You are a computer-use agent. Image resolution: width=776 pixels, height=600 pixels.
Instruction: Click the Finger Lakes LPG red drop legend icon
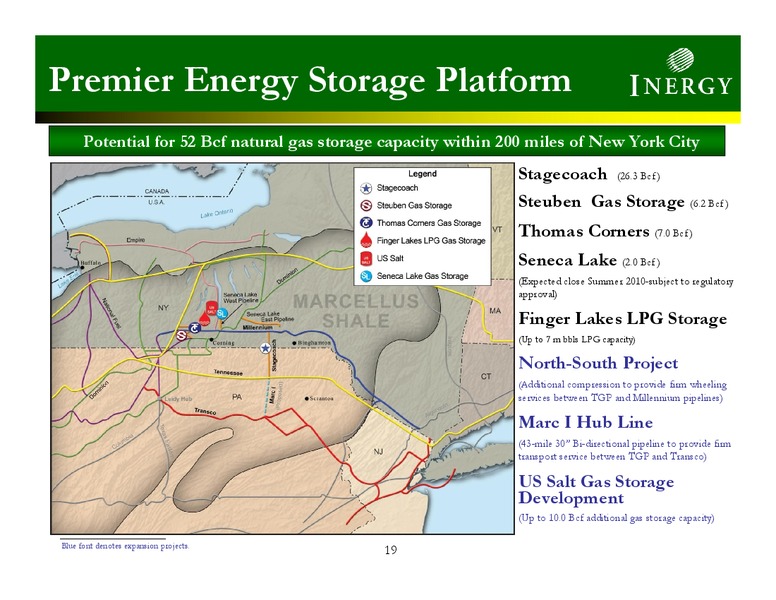point(366,240)
